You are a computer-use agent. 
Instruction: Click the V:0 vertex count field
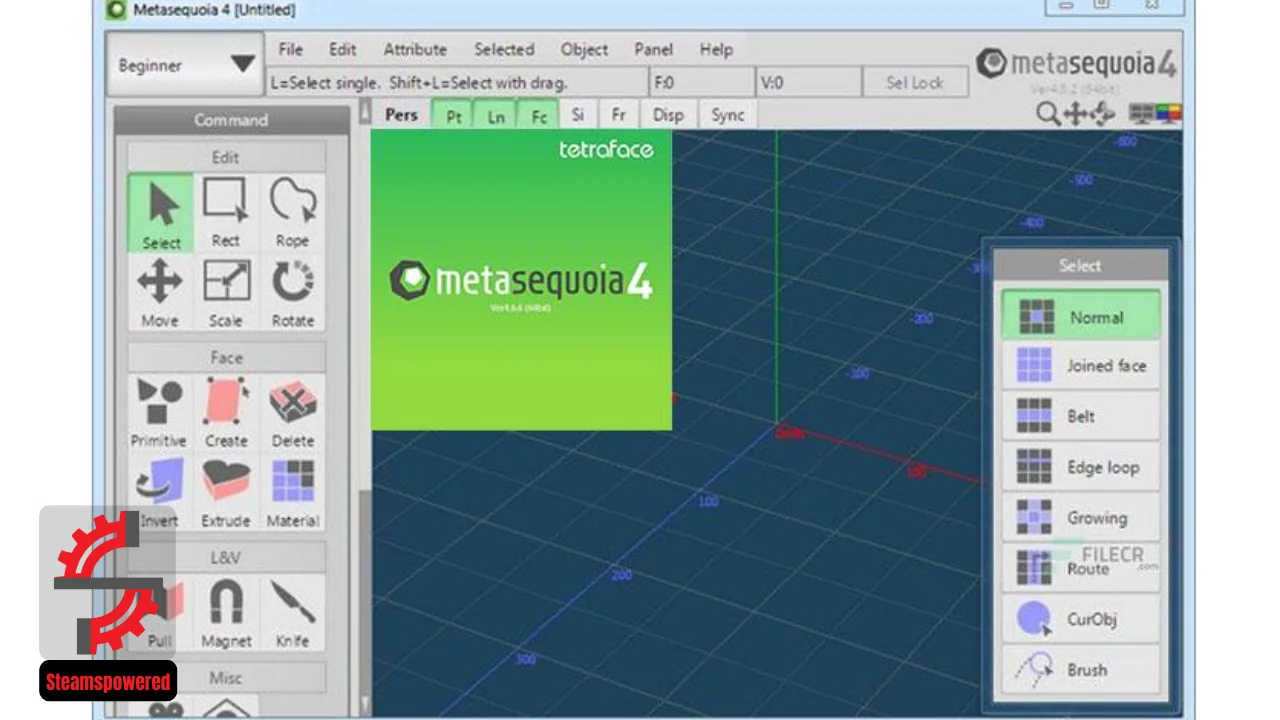(x=808, y=83)
